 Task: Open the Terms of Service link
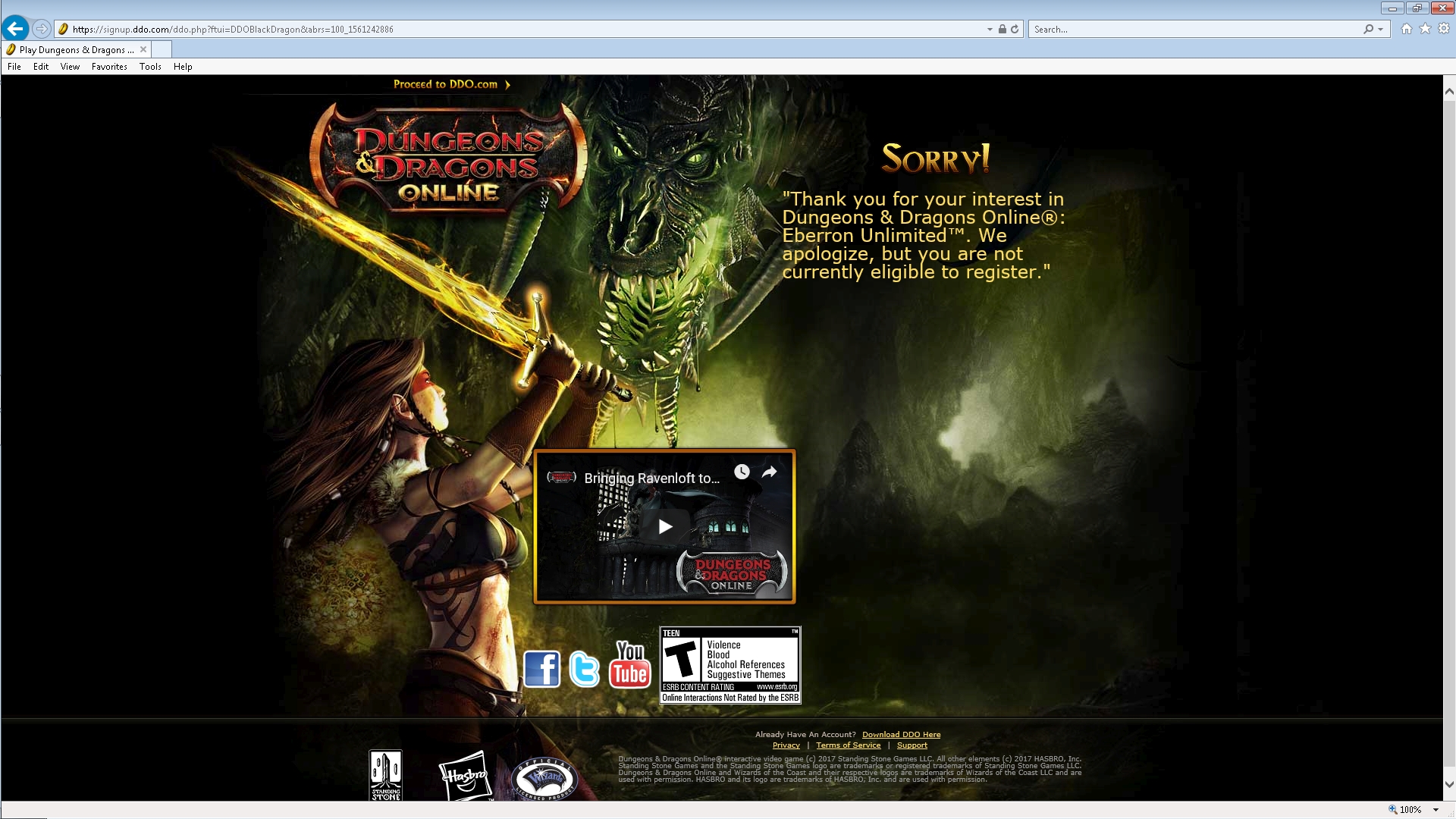pos(848,745)
